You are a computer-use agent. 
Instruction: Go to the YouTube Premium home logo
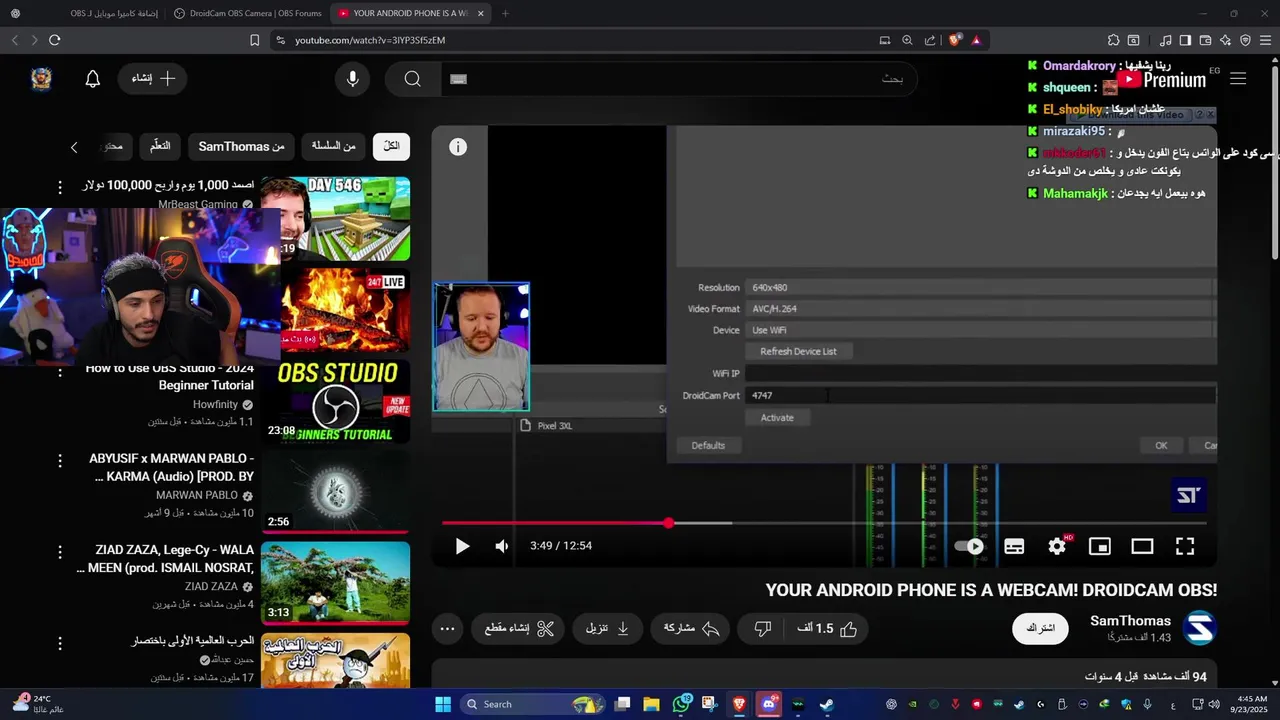tap(1162, 80)
